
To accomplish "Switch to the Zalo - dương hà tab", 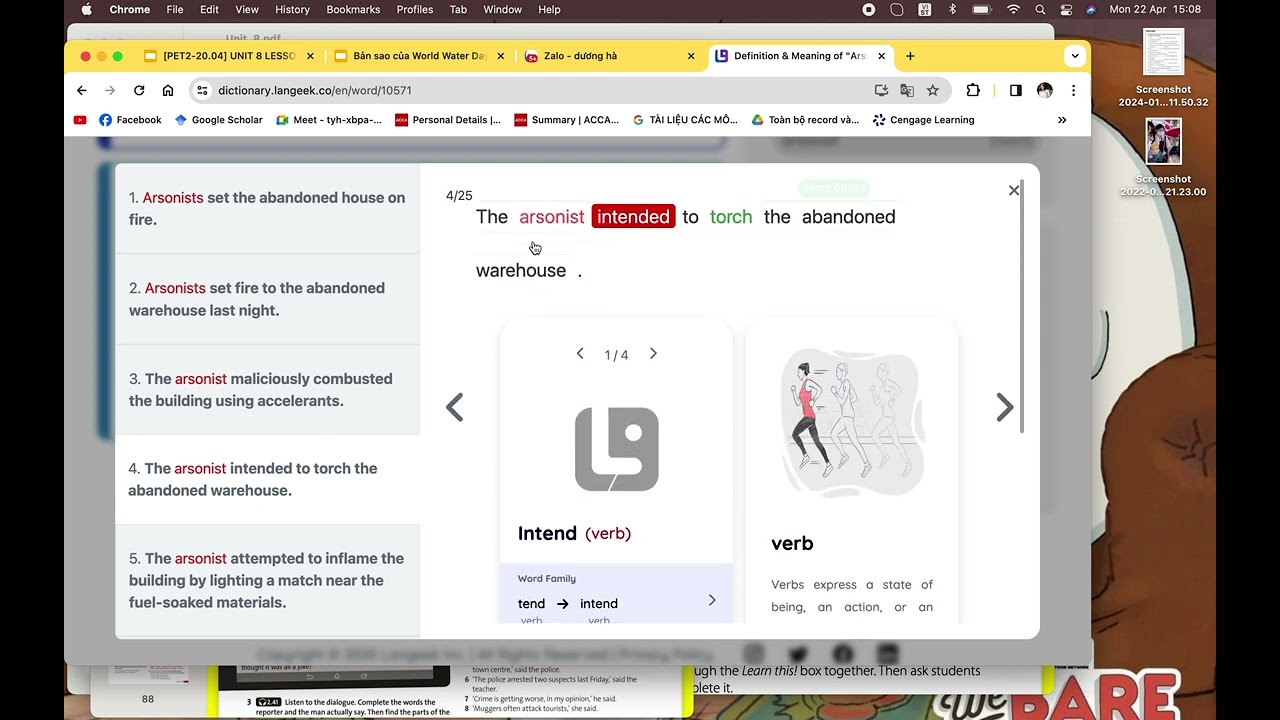I will [x=610, y=56].
